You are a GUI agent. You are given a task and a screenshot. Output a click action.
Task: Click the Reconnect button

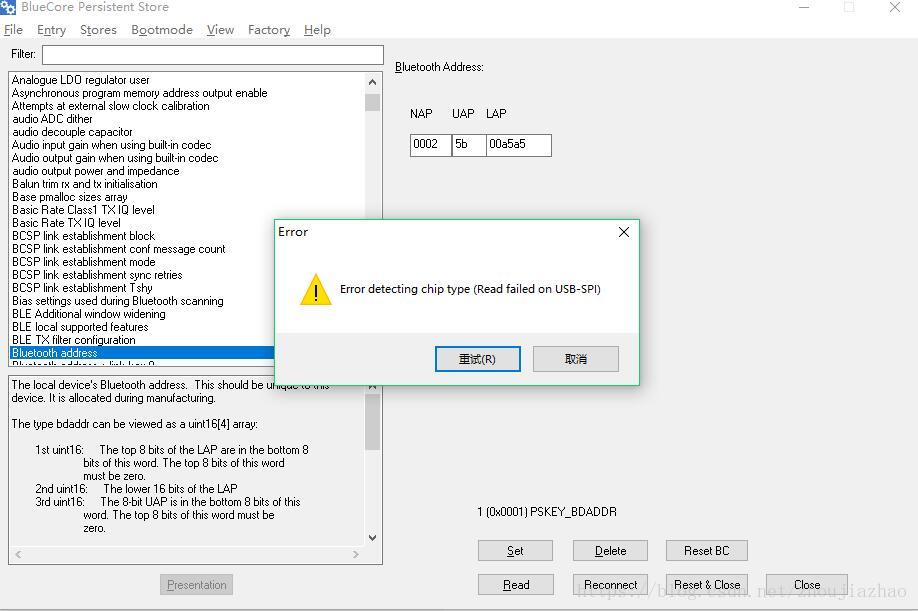[x=610, y=585]
